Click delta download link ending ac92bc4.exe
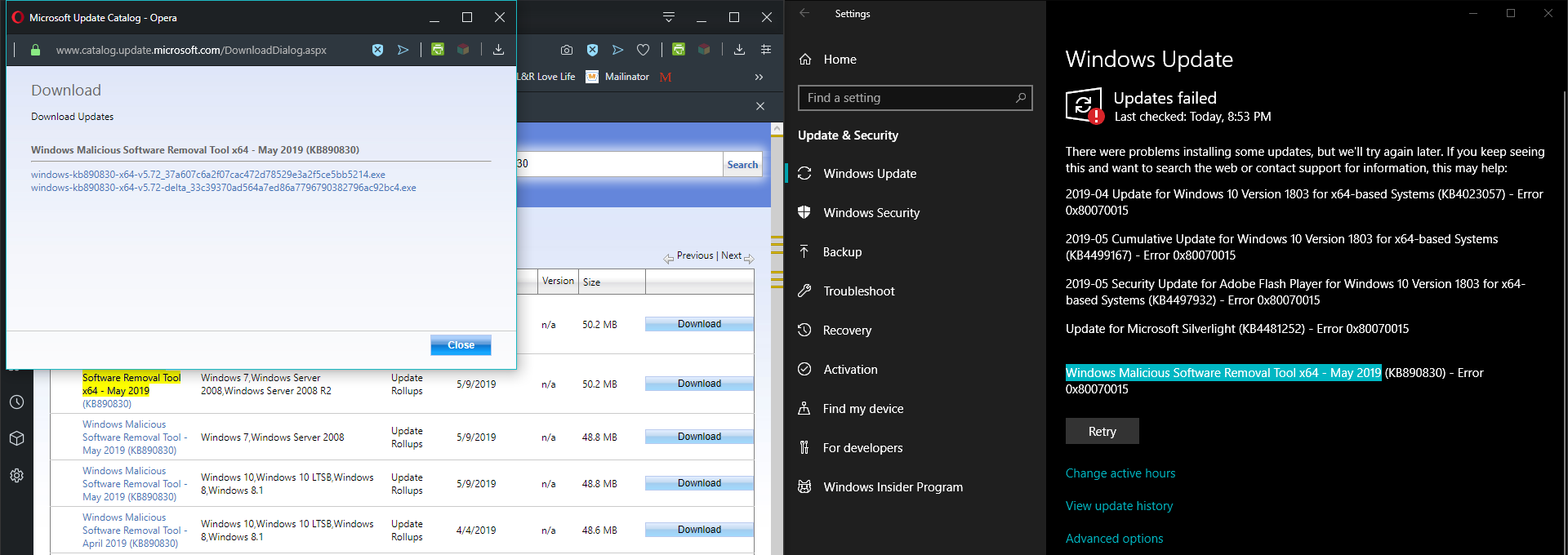1568x555 pixels. (x=224, y=188)
